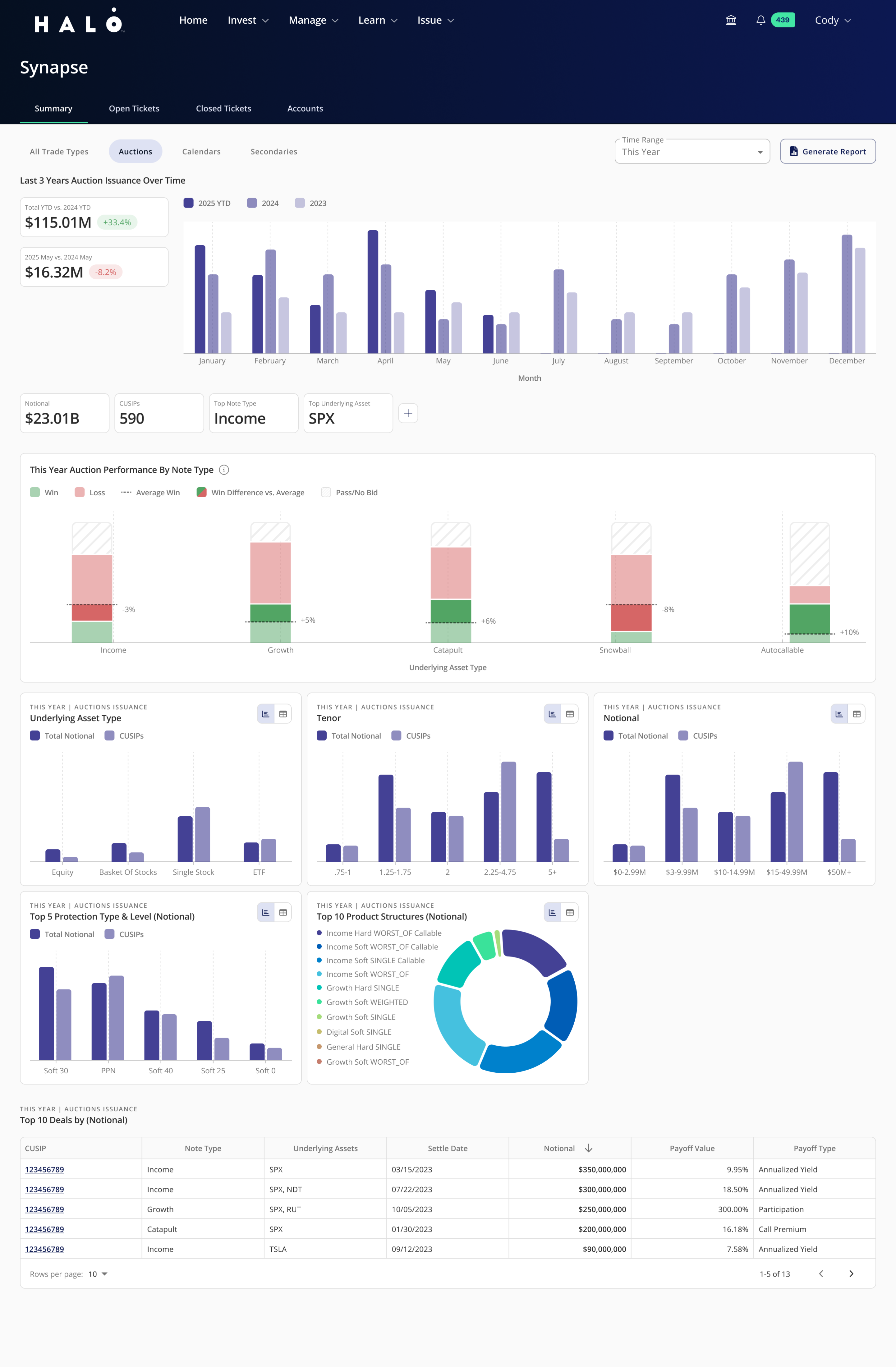Select chart view icon on Notional card
Image resolution: width=896 pixels, height=1367 pixels.
pos(839,714)
